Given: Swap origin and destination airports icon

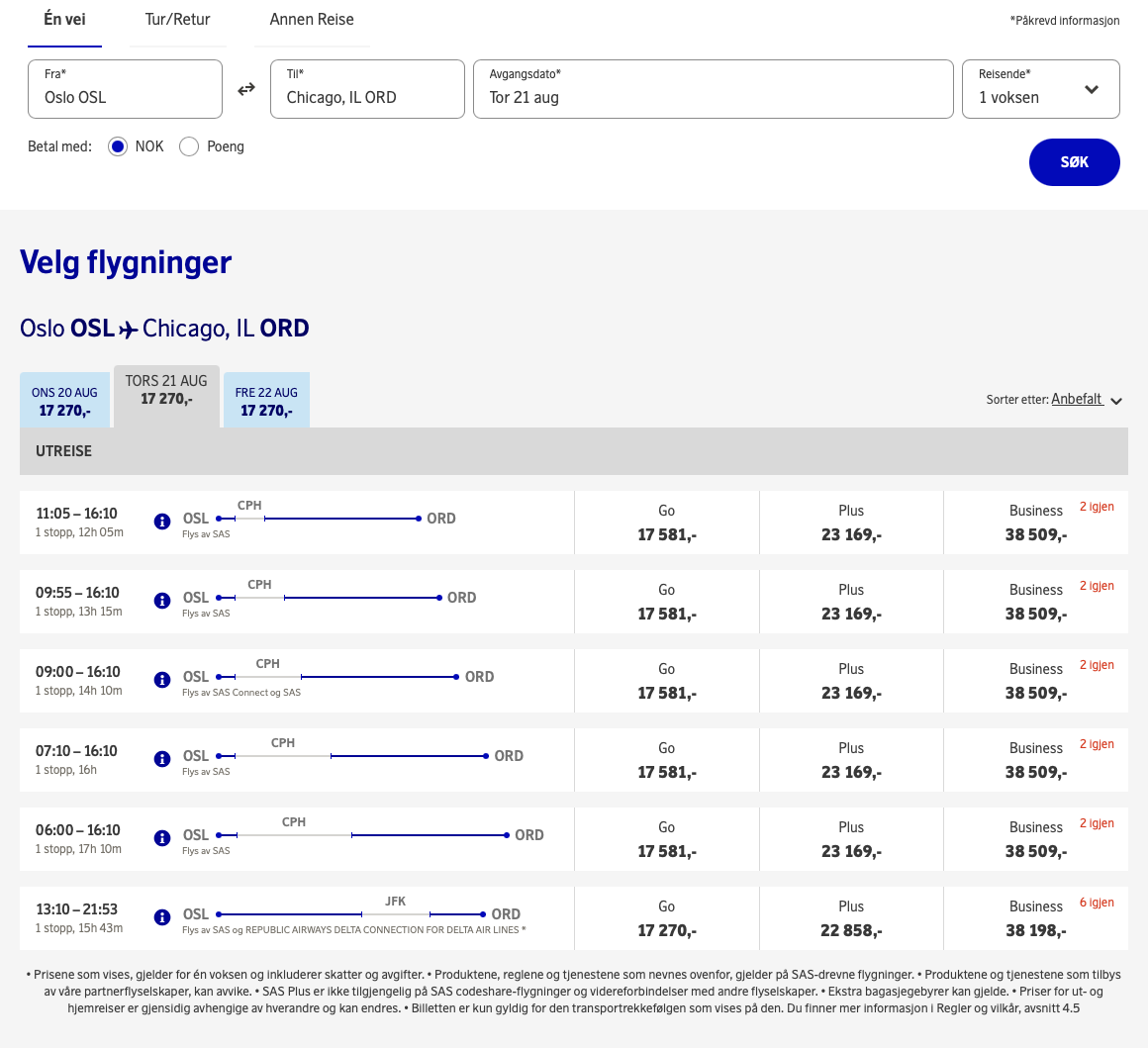Looking at the screenshot, I should [x=246, y=89].
